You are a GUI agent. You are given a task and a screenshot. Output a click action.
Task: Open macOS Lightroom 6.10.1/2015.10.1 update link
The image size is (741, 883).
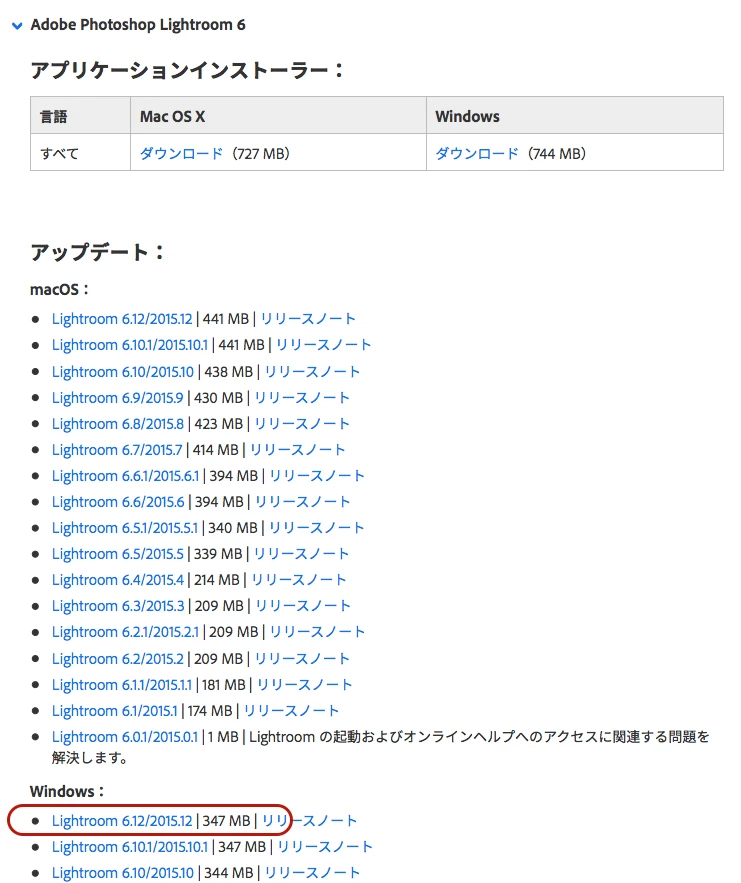130,345
